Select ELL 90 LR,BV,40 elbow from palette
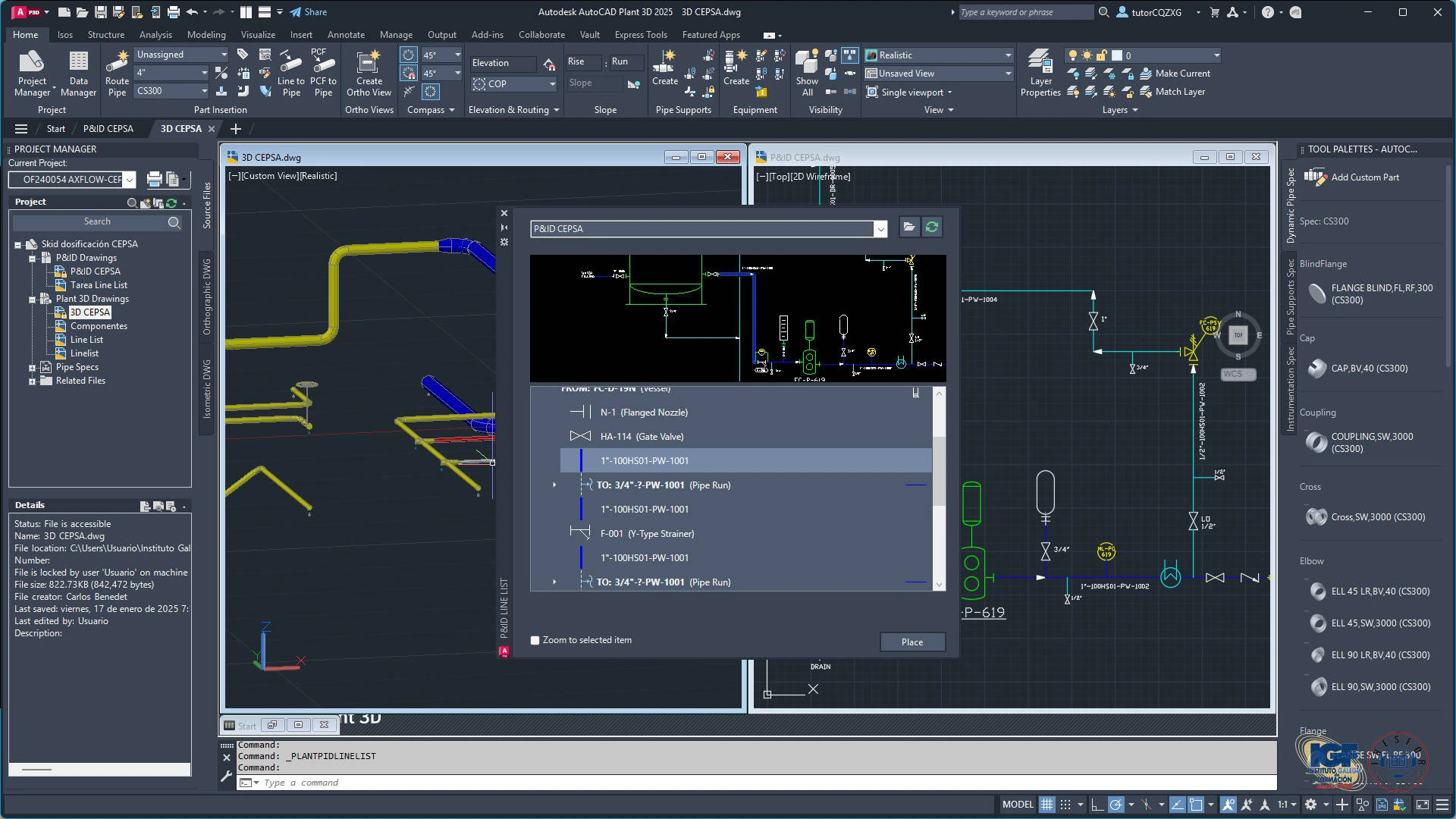Viewport: 1456px width, 819px height. pyautogui.click(x=1369, y=655)
